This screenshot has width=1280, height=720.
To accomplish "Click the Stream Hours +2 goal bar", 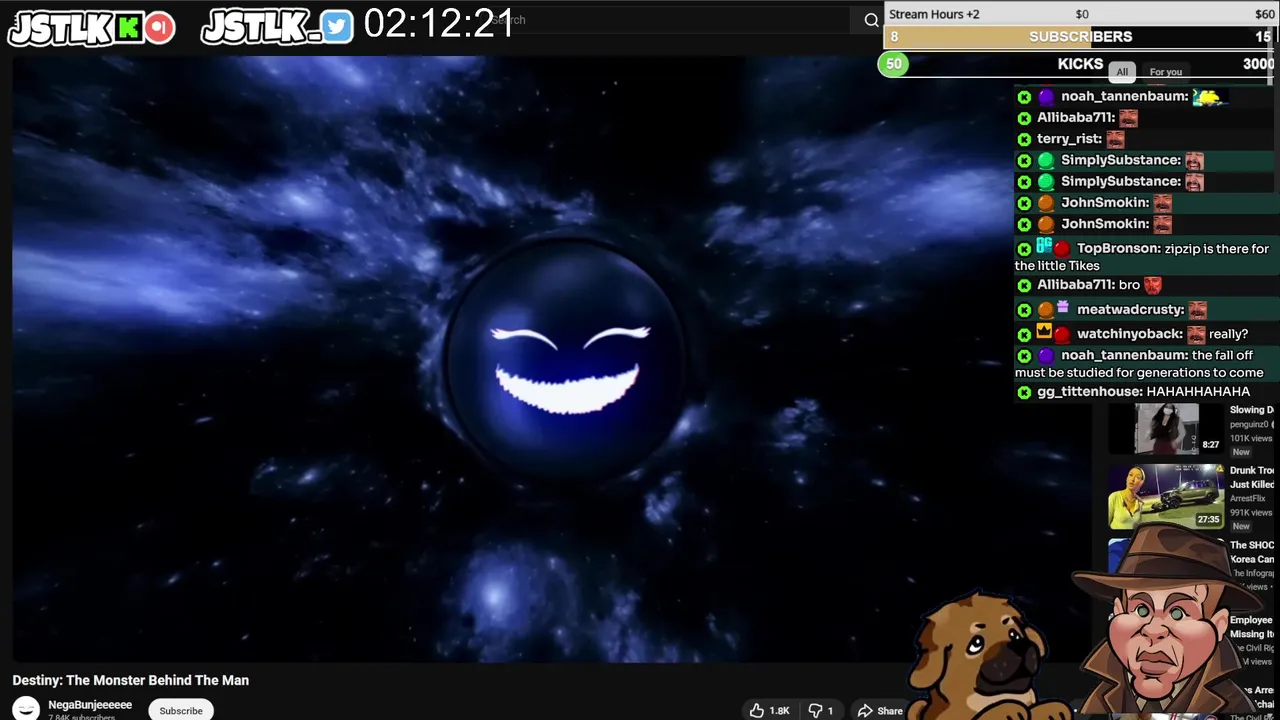I will point(1081,14).
